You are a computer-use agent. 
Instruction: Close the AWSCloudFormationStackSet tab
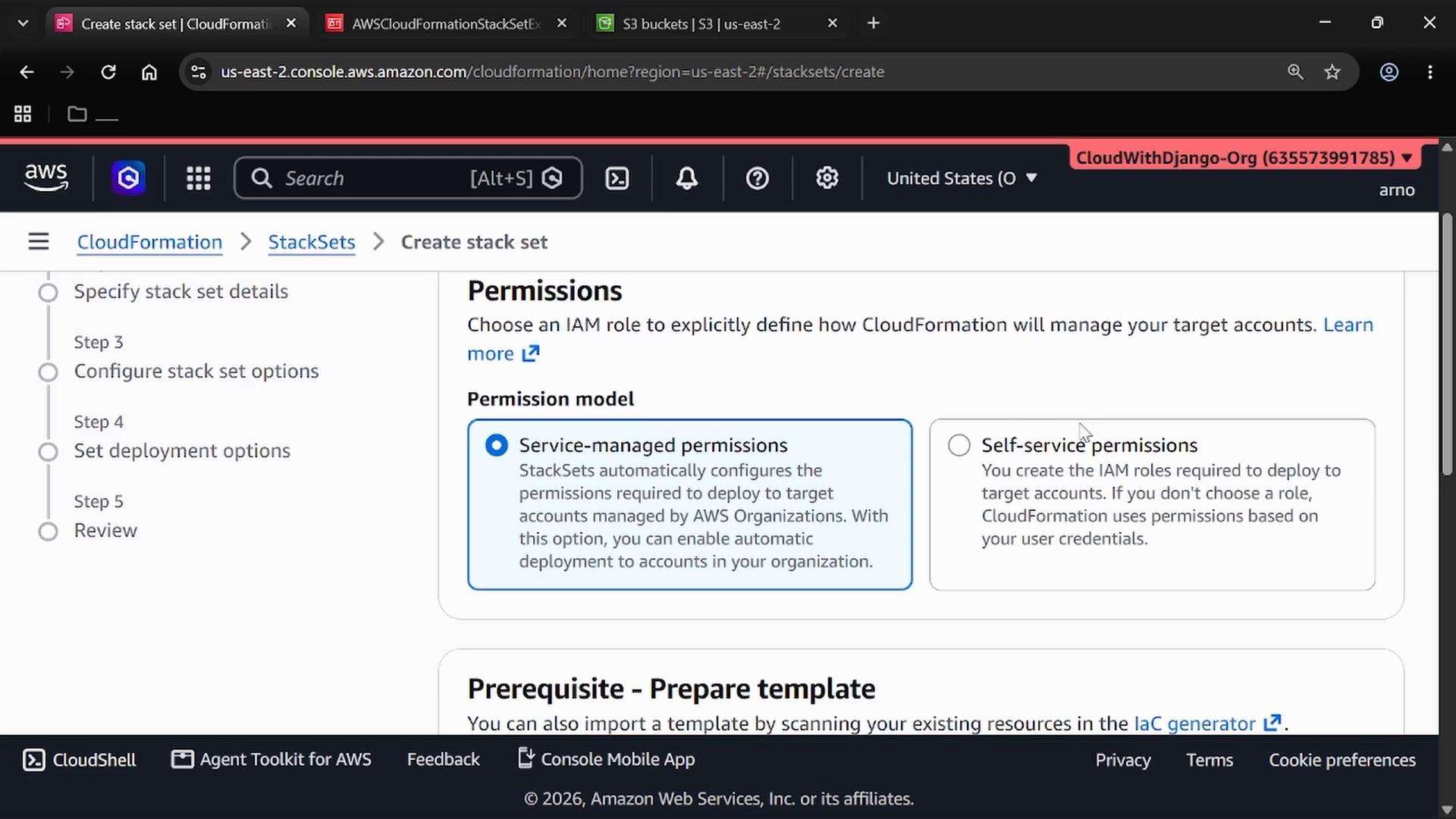pos(562,24)
